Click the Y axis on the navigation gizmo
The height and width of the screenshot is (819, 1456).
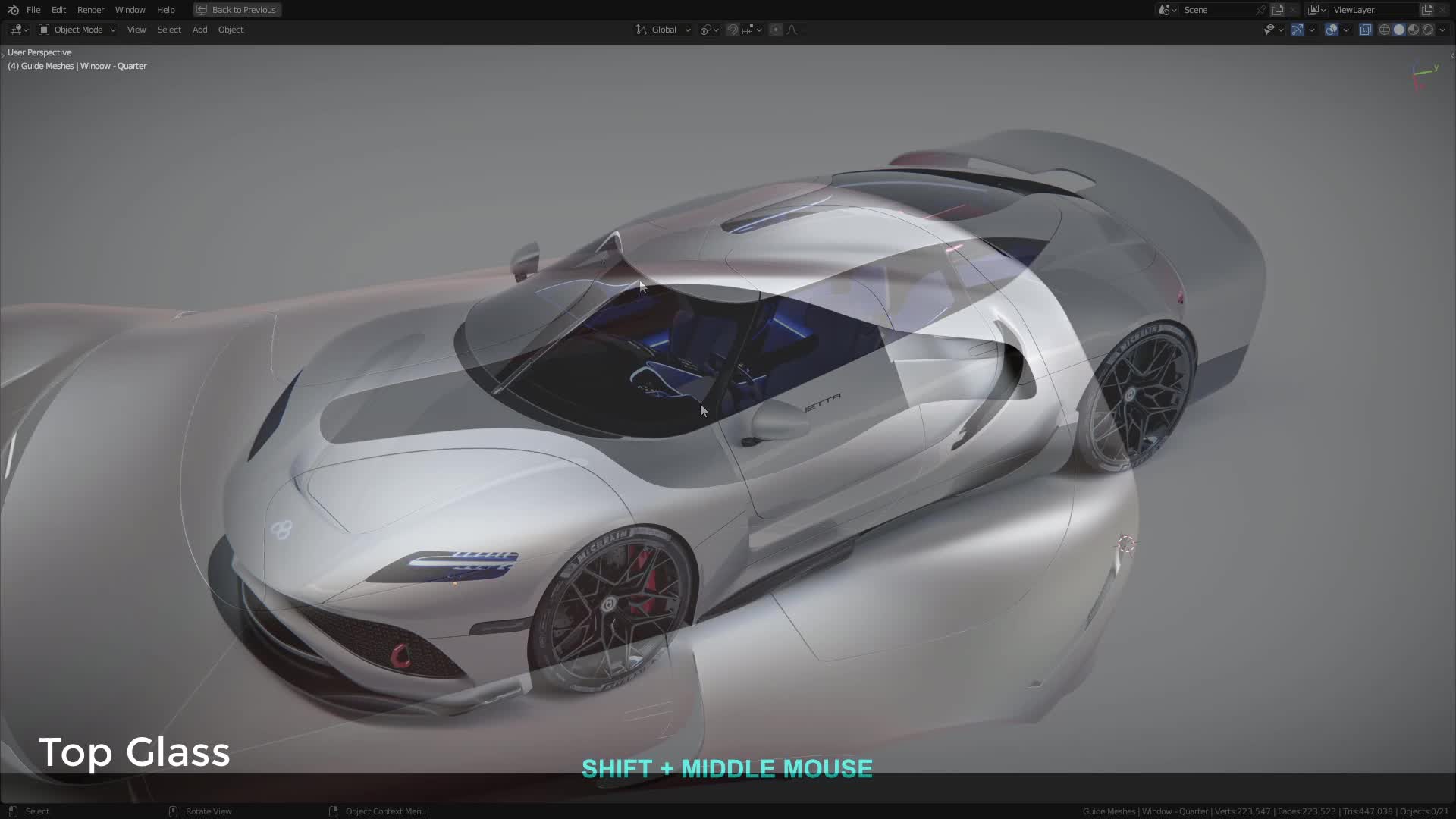(x=1436, y=67)
